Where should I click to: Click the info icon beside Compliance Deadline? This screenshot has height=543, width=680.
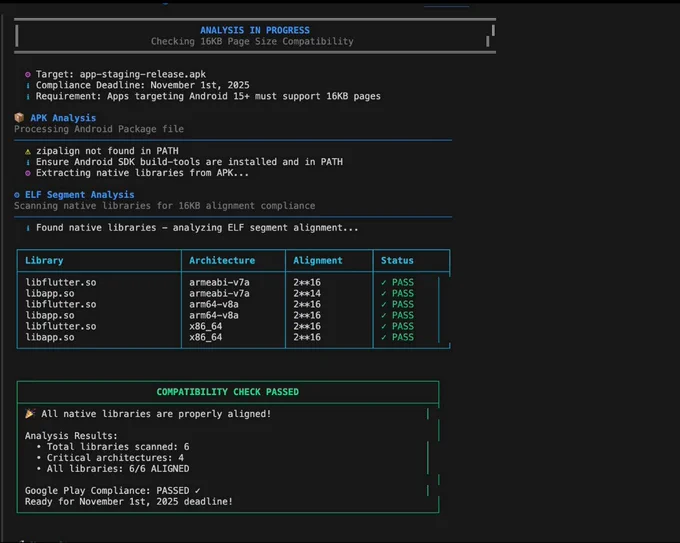28,85
